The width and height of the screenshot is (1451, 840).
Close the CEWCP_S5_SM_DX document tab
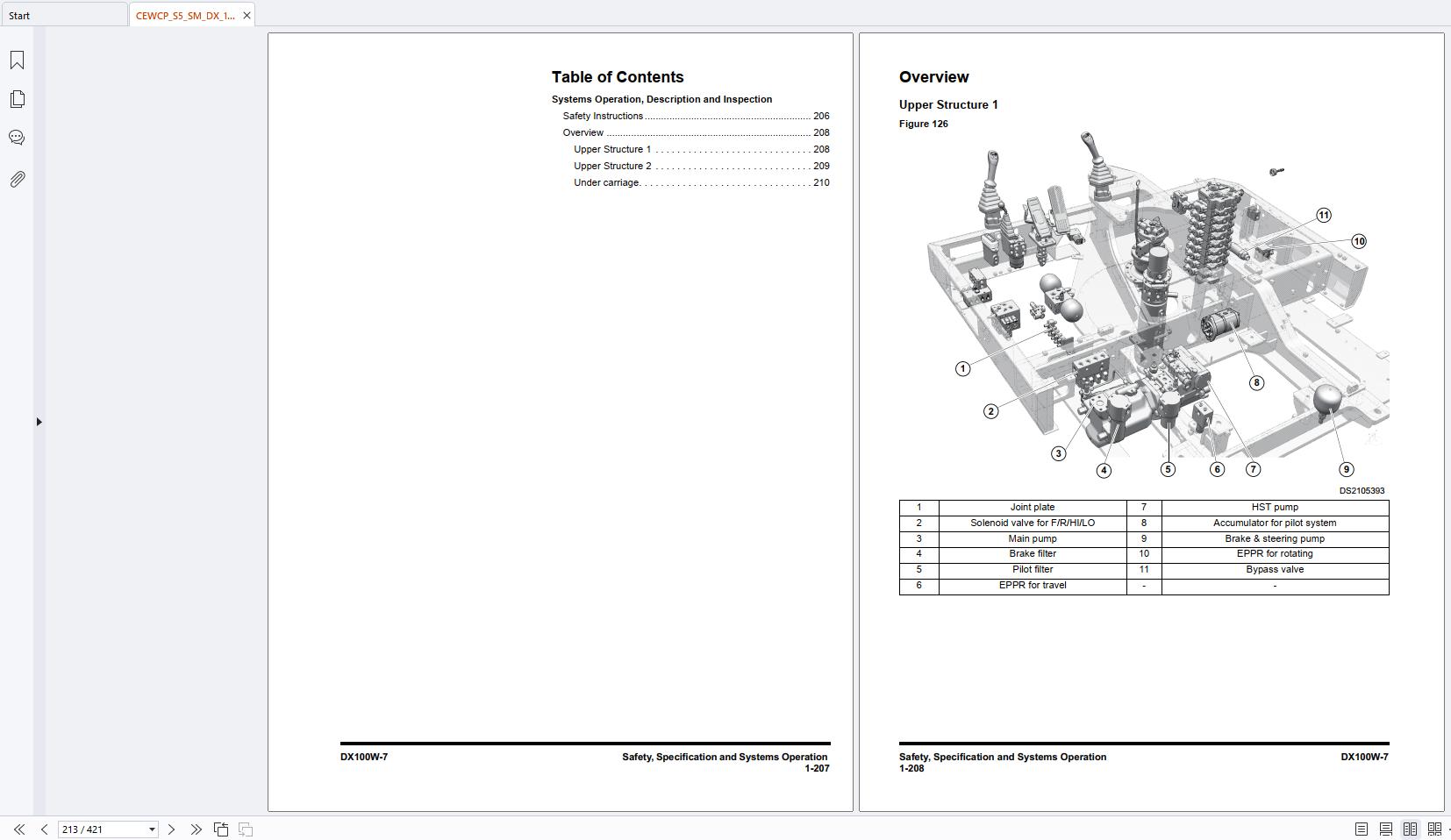click(x=247, y=16)
